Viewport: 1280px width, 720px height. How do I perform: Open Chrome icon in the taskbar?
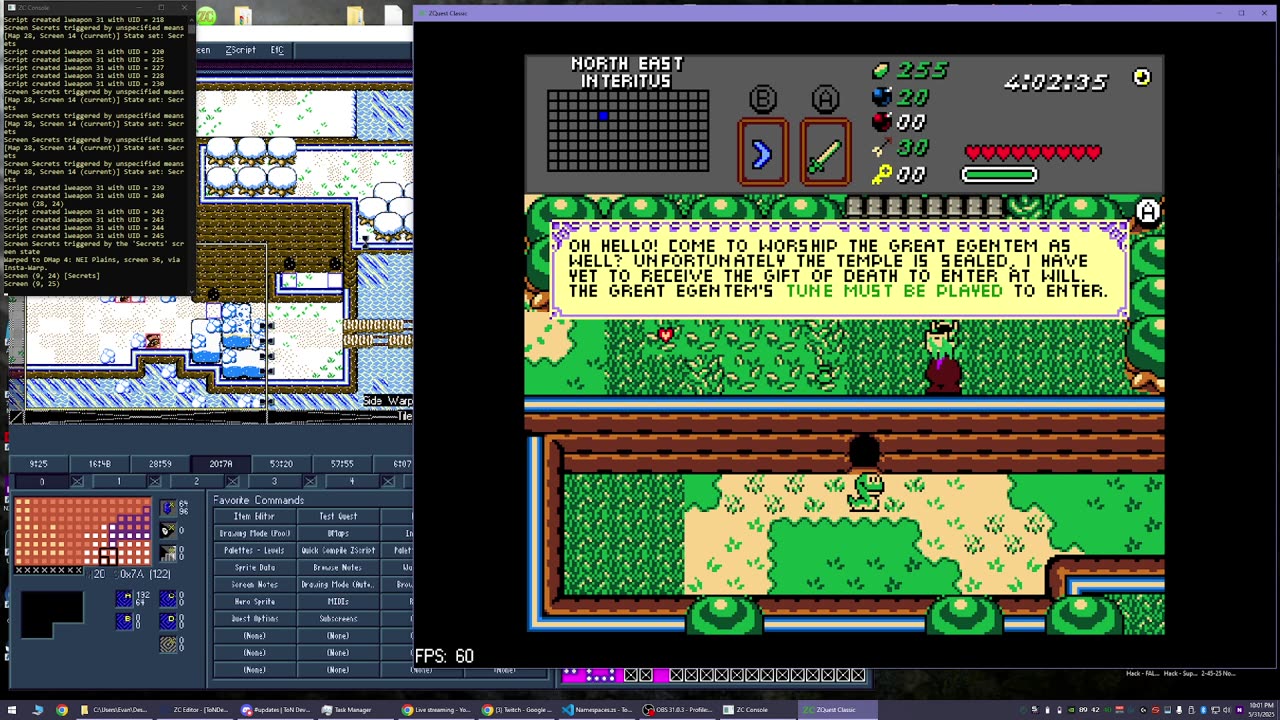pyautogui.click(x=61, y=710)
